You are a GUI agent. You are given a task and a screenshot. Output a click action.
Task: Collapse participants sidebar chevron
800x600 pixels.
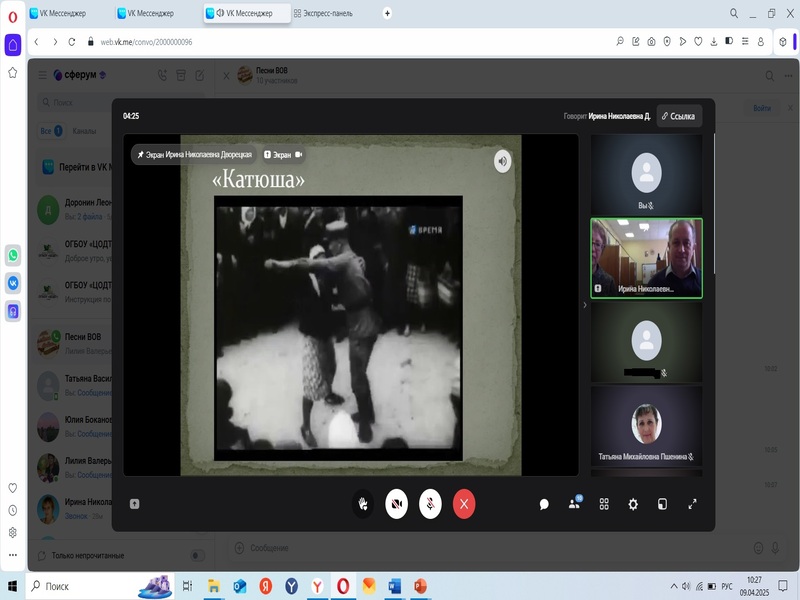point(585,305)
